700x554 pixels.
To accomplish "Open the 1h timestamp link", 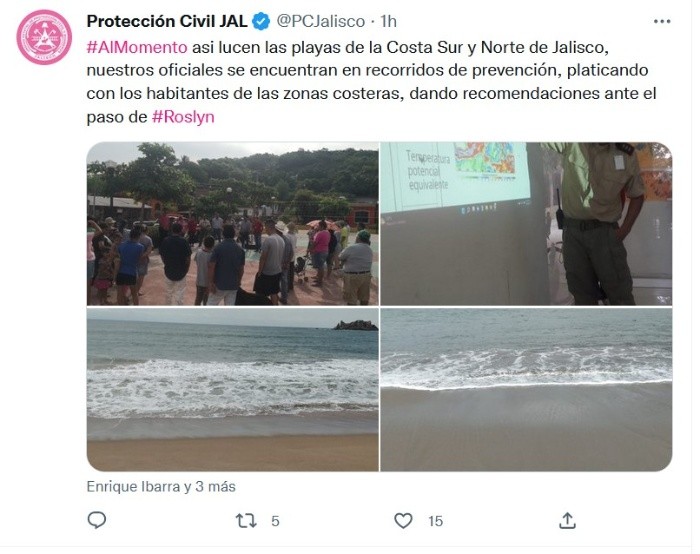I will click(388, 21).
